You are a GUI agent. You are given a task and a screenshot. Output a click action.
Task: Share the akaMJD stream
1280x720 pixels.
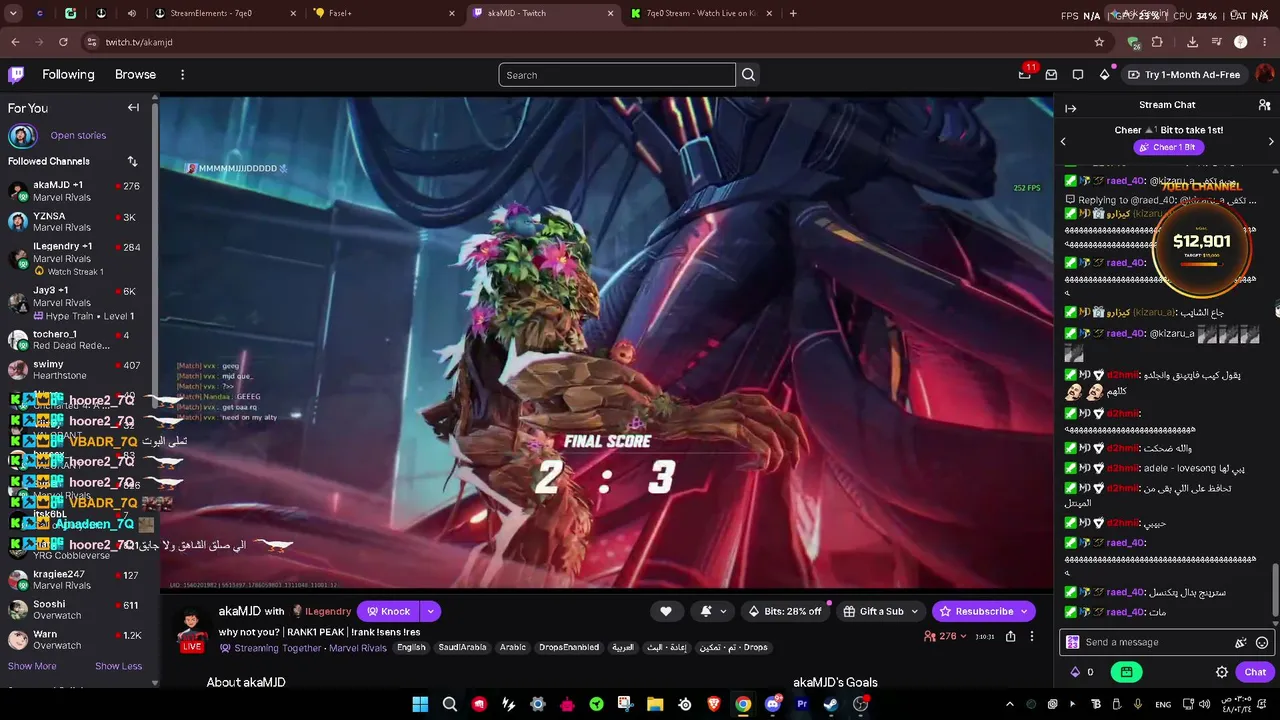[1011, 636]
